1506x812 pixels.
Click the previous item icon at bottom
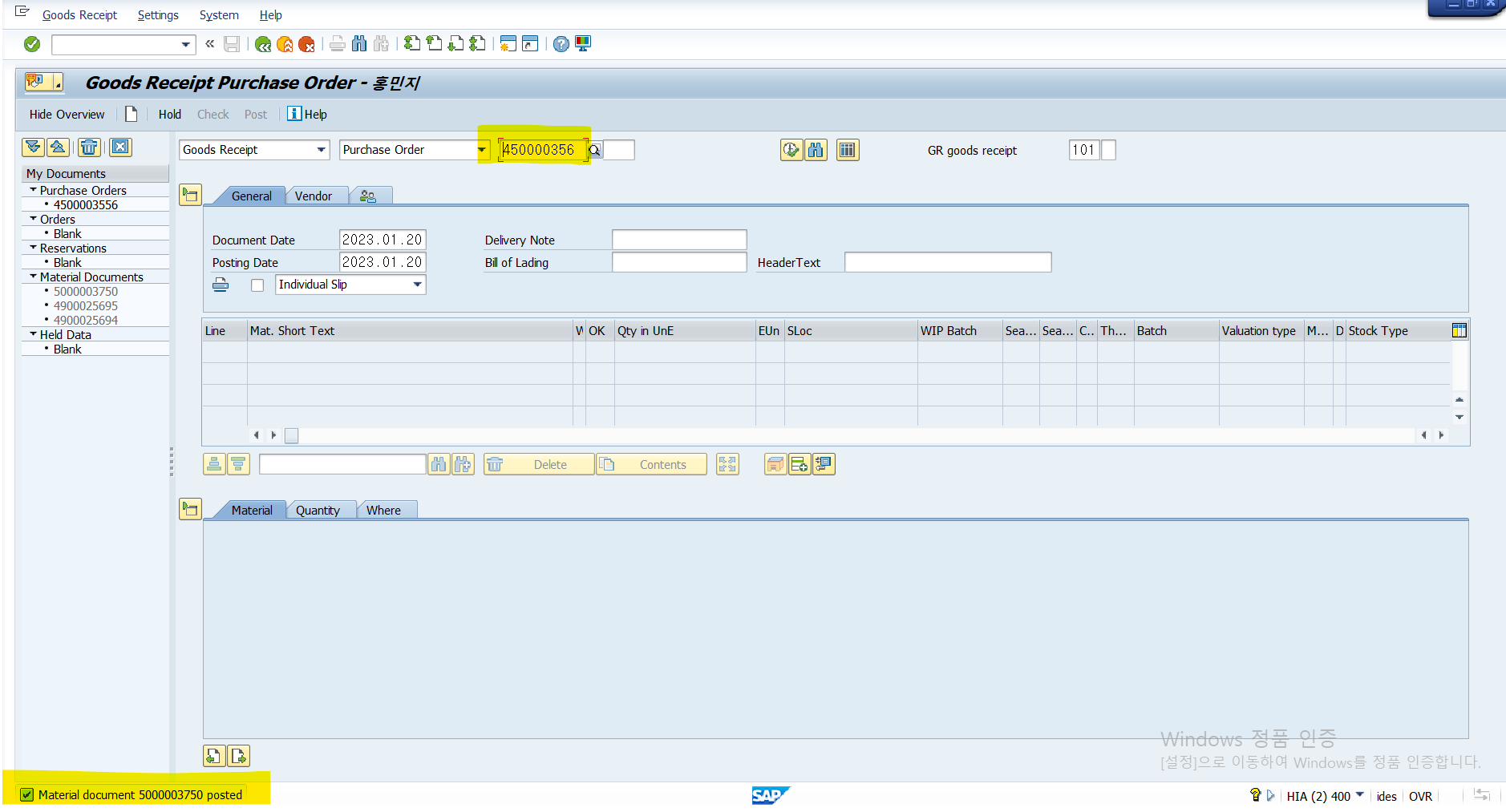pyautogui.click(x=214, y=756)
